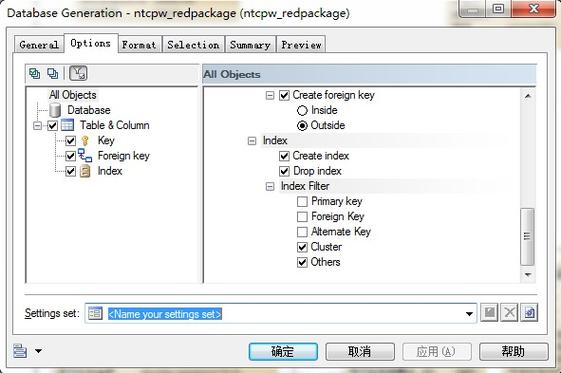This screenshot has height=373, width=561.
Task: Click the yellow Key icon in tree
Action: pyautogui.click(x=85, y=141)
